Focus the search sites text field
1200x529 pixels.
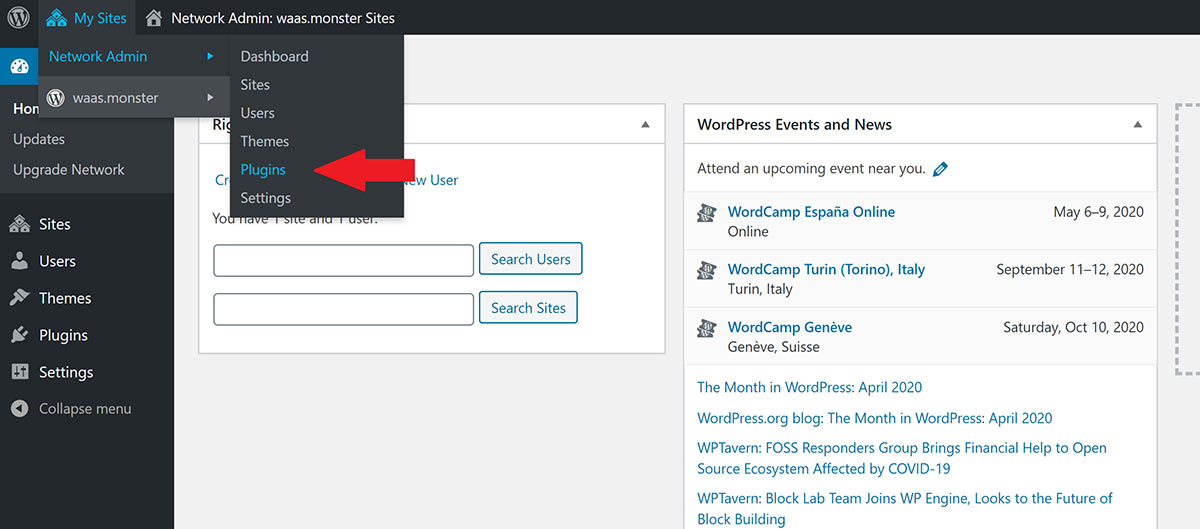343,309
